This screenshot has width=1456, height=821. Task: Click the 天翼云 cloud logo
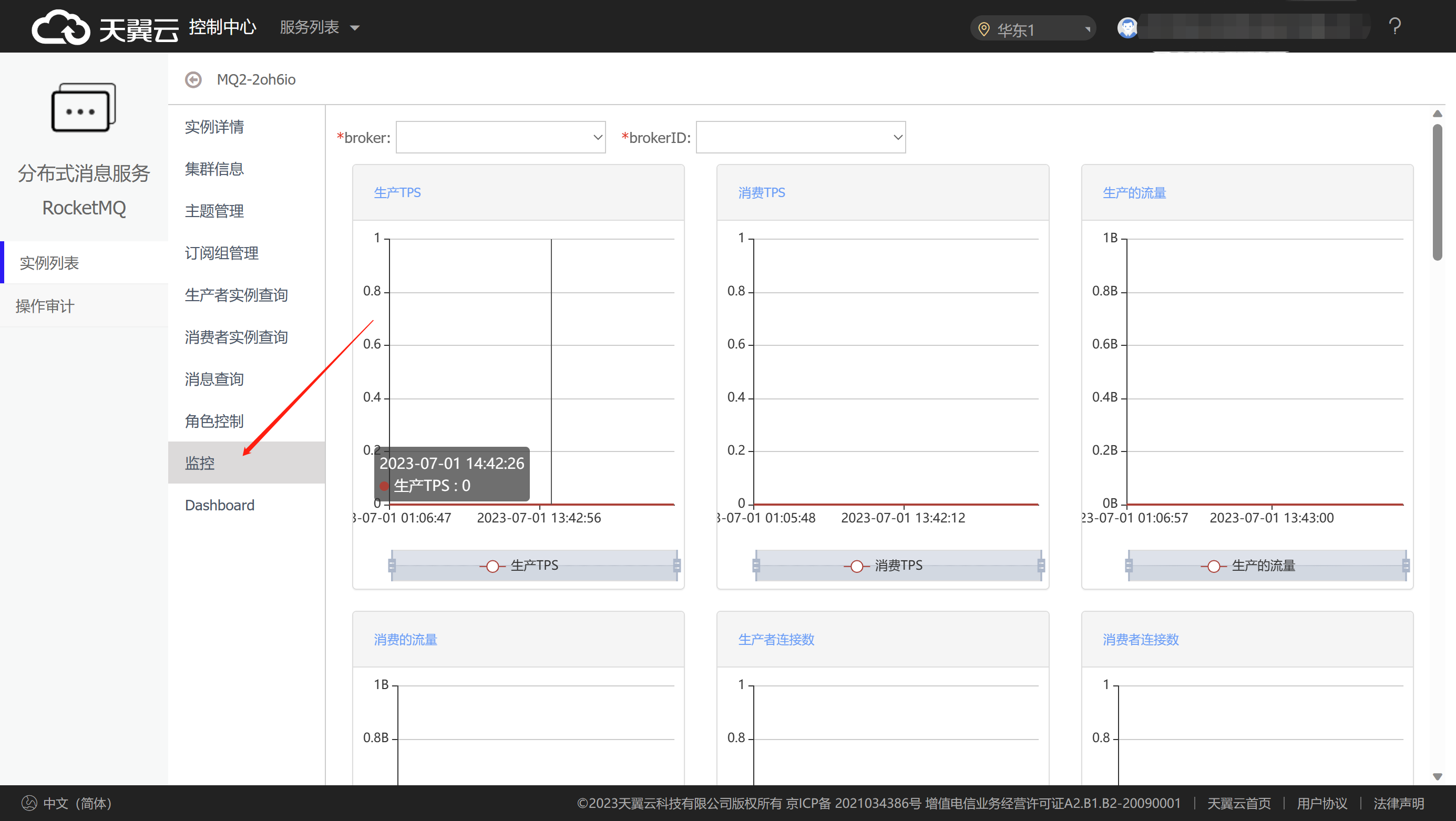click(60, 27)
